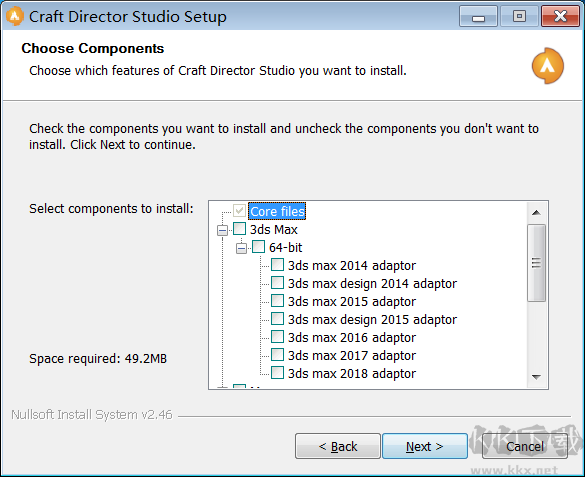Viewport: 585px width, 477px height.
Task: Click the Craft Director title bar icon
Action: pyautogui.click(x=15, y=16)
